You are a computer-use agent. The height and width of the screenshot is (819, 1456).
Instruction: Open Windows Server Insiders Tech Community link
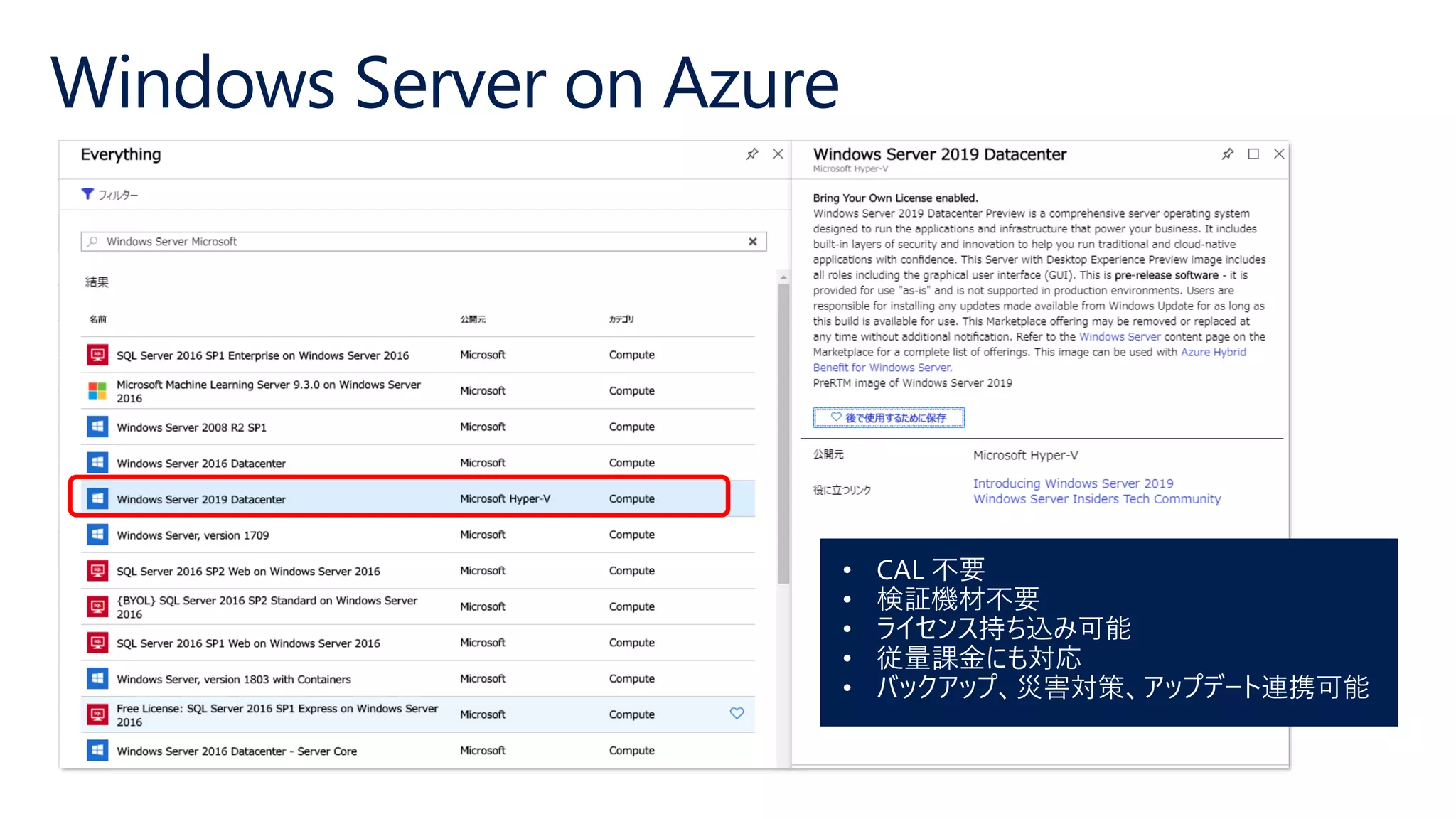point(1096,499)
